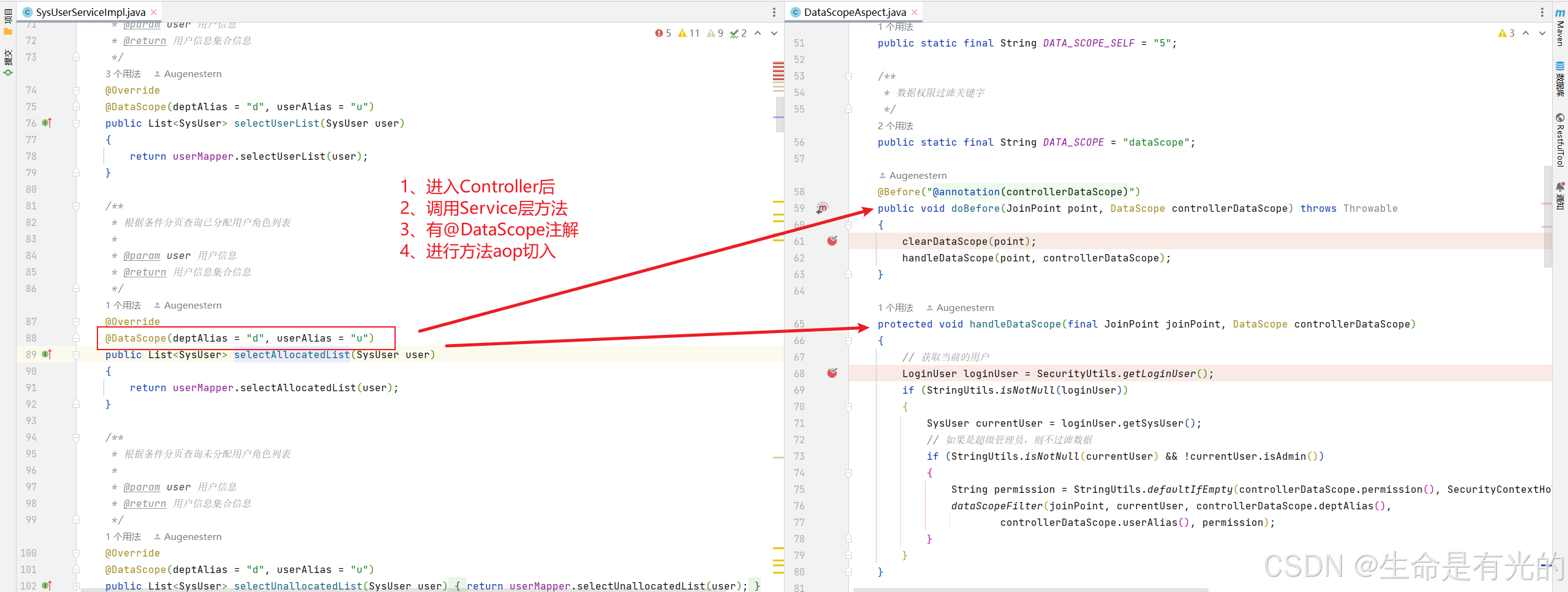Click implements gutter icon on line 102
The width and height of the screenshot is (1568, 592).
[x=47, y=586]
